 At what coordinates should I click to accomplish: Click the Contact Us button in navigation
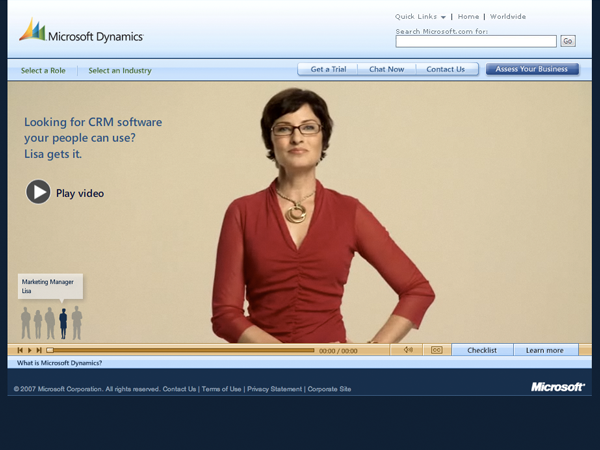point(446,69)
